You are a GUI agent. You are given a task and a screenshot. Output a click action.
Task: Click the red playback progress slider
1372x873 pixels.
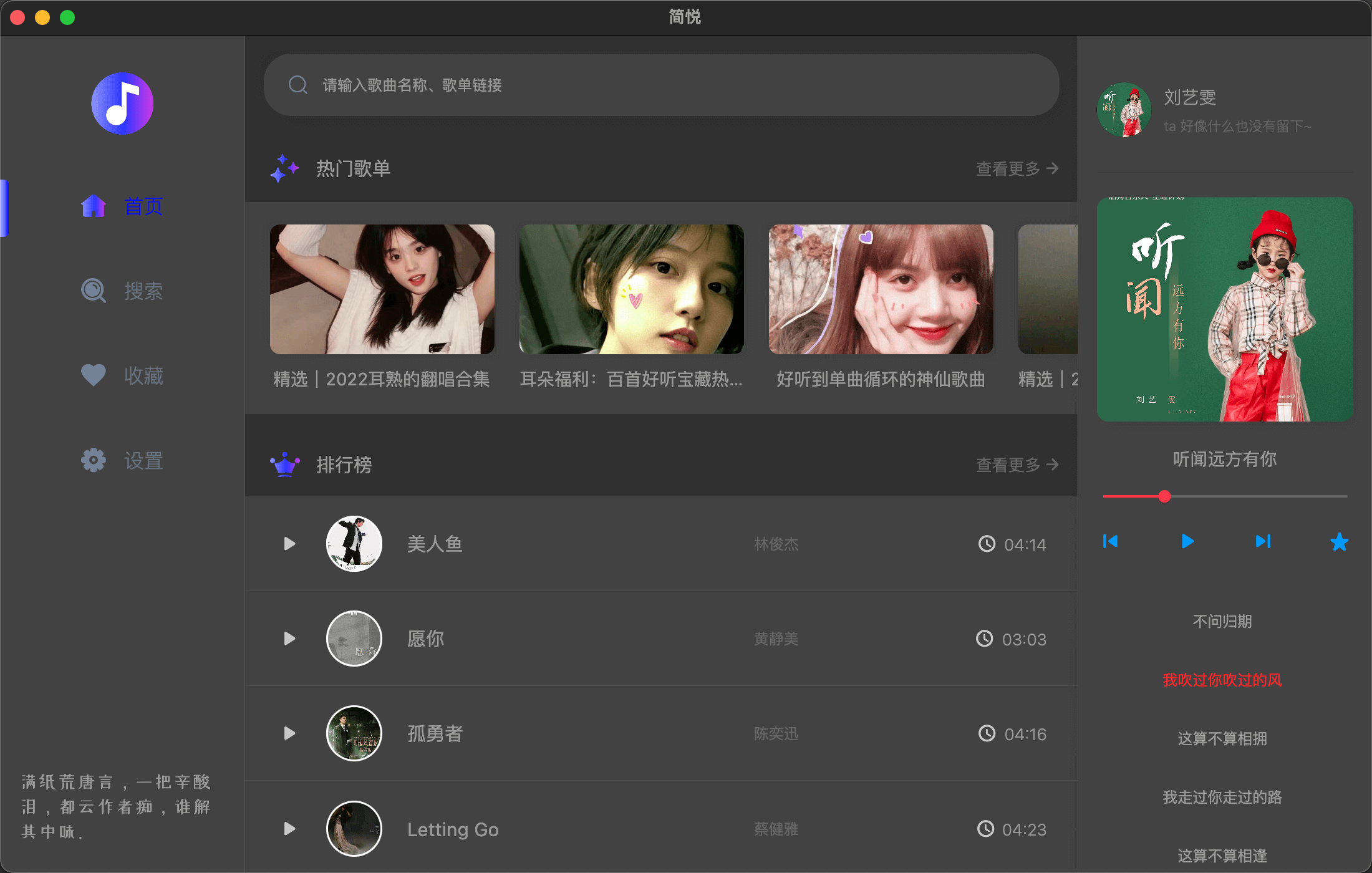point(1164,496)
